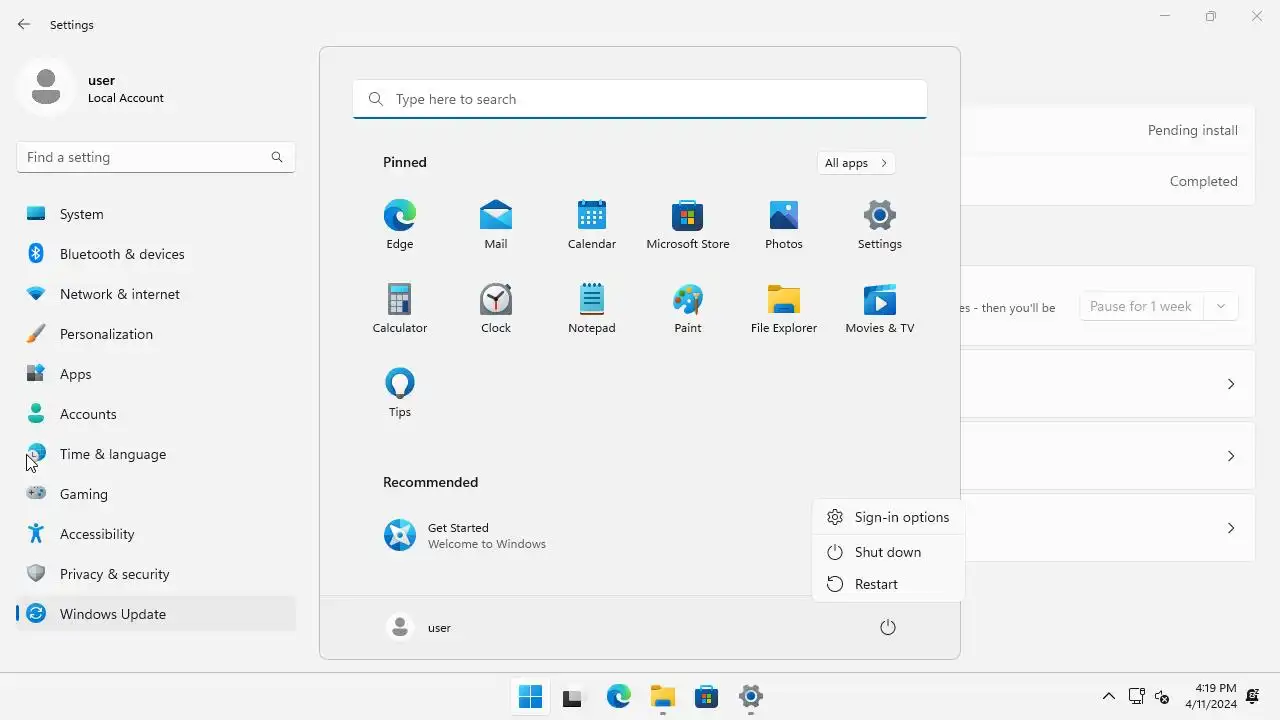Click the network tray icon
Screen dimensions: 1280x720
tap(1137, 696)
